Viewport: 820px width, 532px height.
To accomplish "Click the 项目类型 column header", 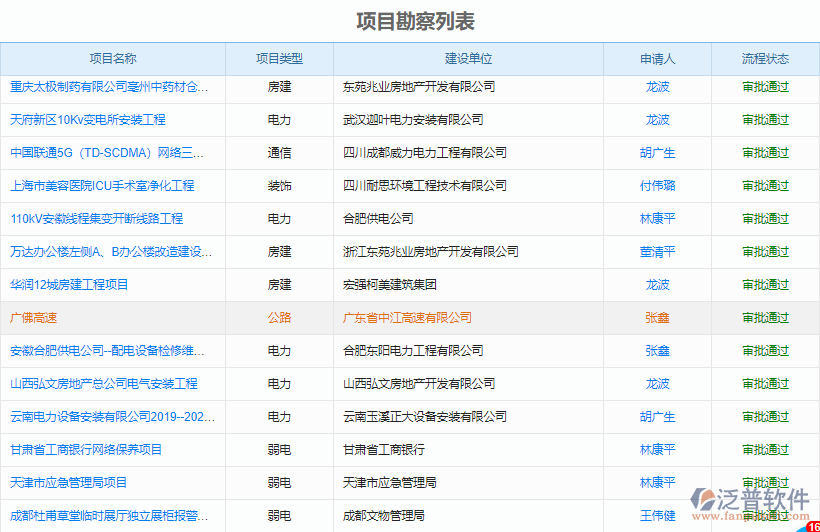I will [279, 59].
